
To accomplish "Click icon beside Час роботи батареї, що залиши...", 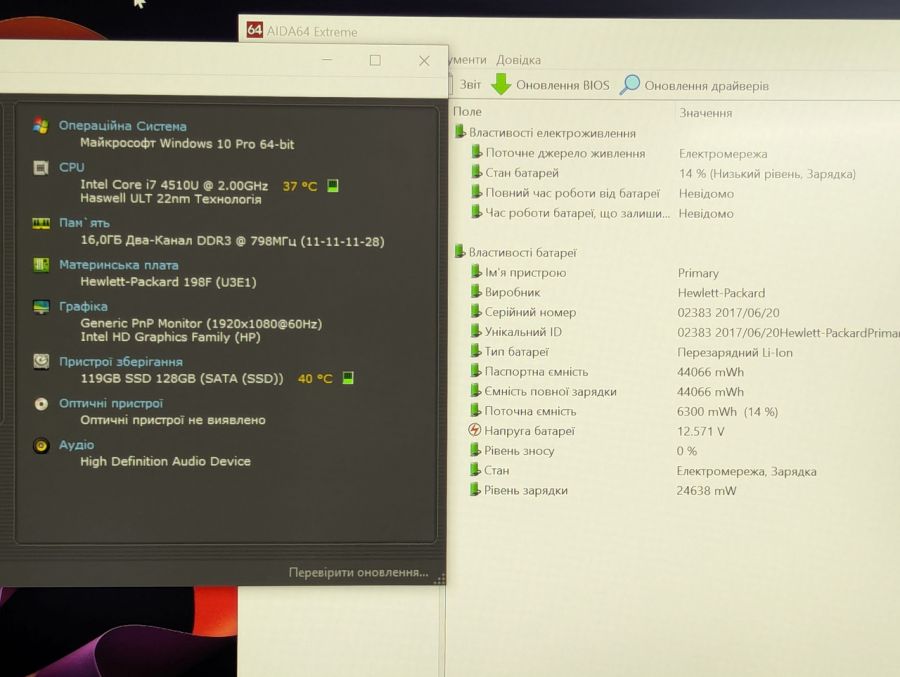I will [x=476, y=212].
